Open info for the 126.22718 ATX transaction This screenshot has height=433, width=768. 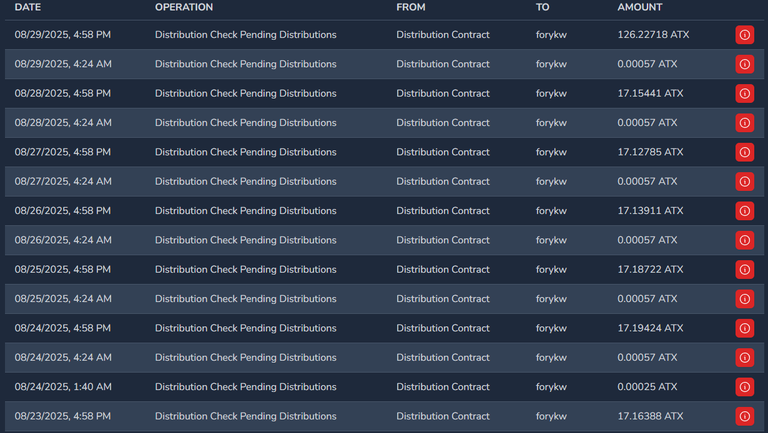click(x=744, y=35)
